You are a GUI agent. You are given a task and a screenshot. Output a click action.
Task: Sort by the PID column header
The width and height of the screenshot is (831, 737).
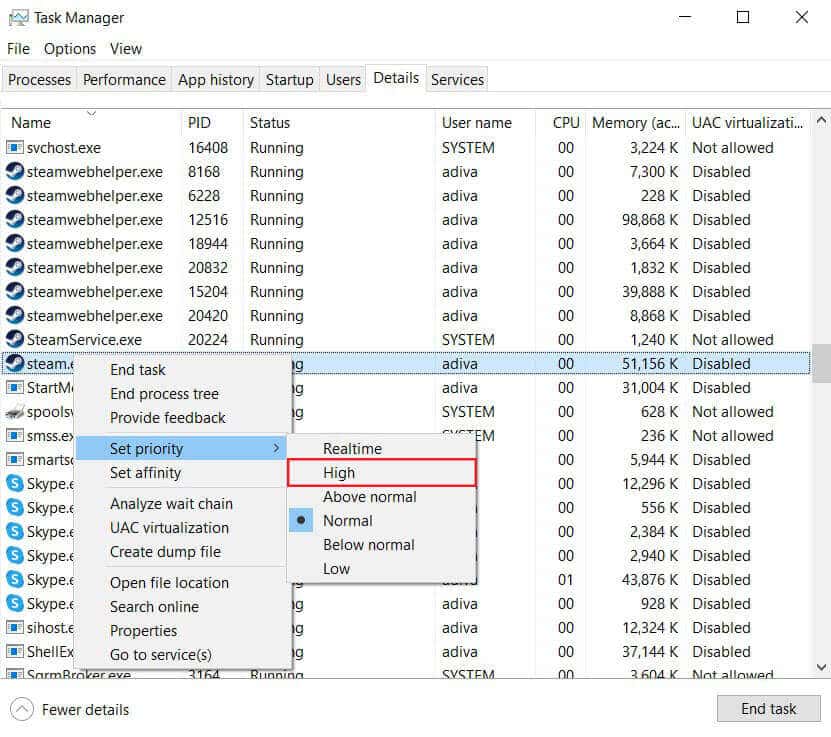[212, 122]
